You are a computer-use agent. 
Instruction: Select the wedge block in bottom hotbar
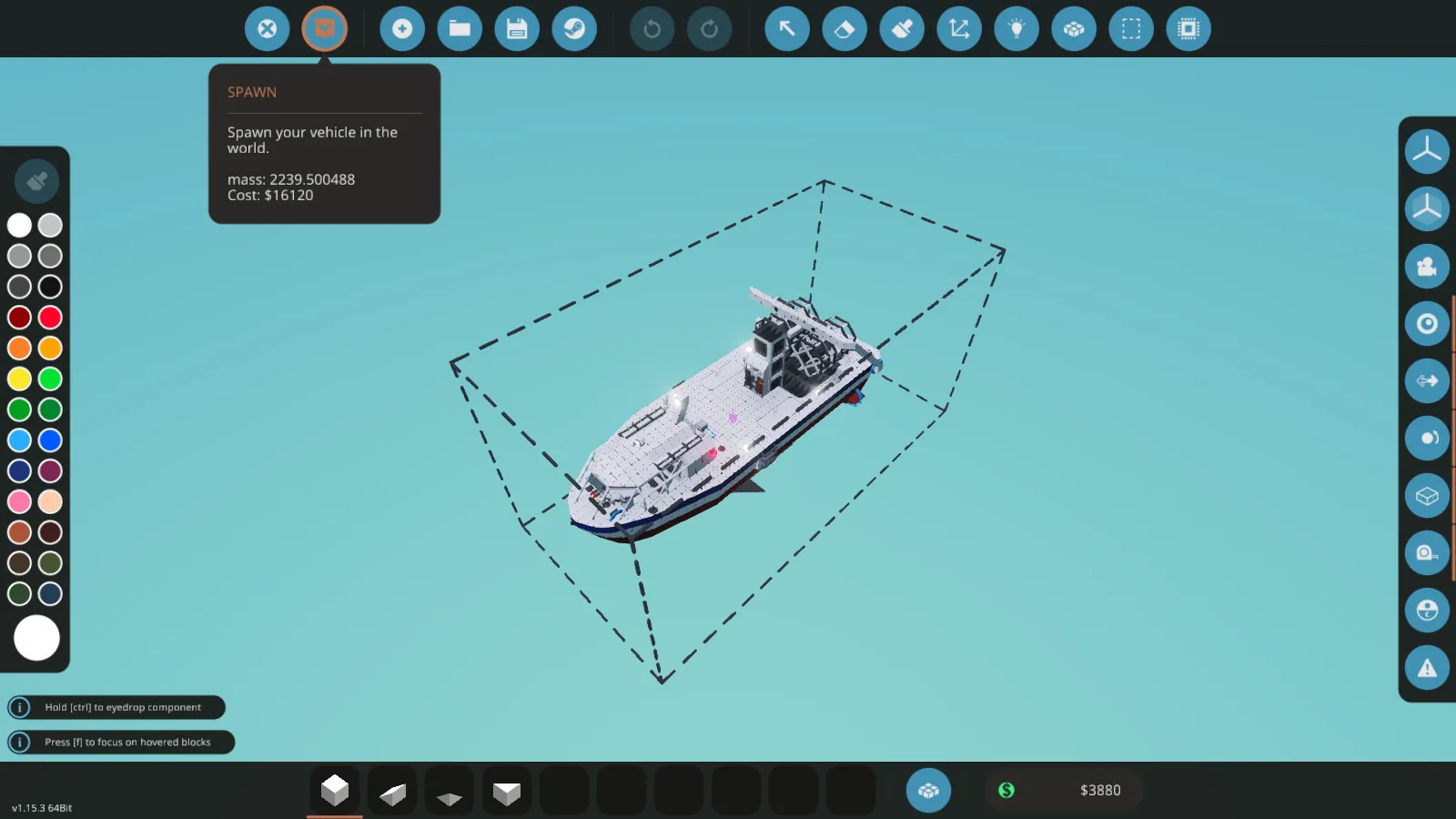click(x=392, y=793)
